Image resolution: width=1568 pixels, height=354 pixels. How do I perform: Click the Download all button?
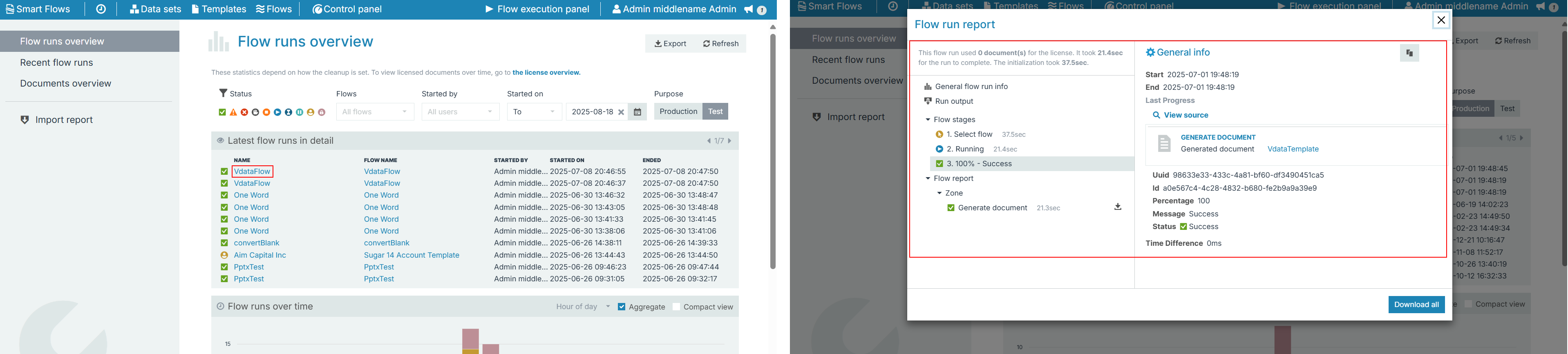tap(1416, 305)
